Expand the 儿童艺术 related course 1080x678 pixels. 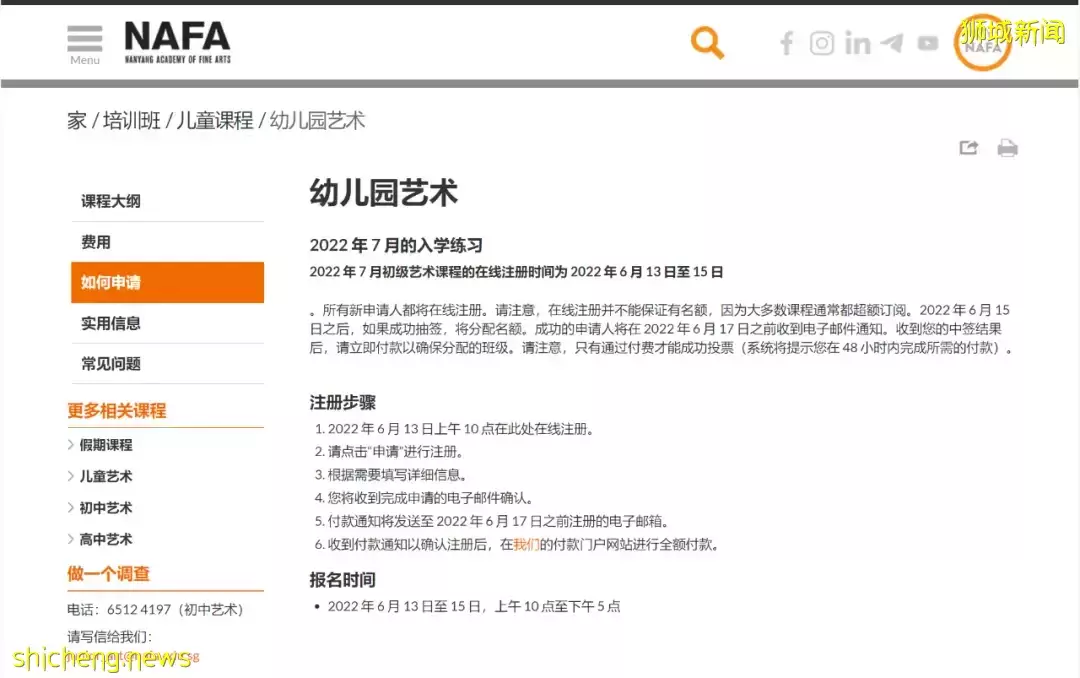point(105,476)
